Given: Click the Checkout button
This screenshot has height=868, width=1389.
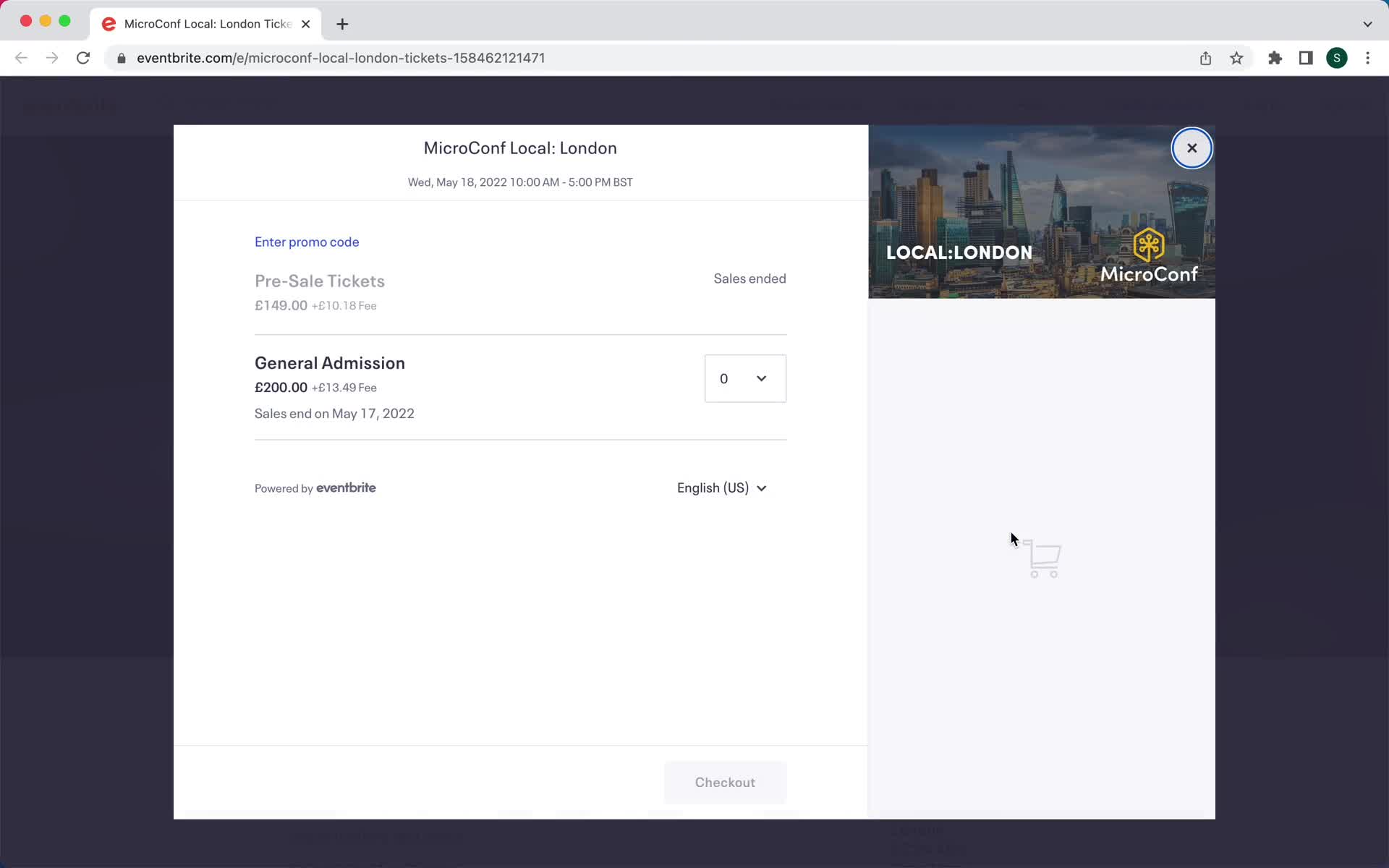Looking at the screenshot, I should 725,782.
